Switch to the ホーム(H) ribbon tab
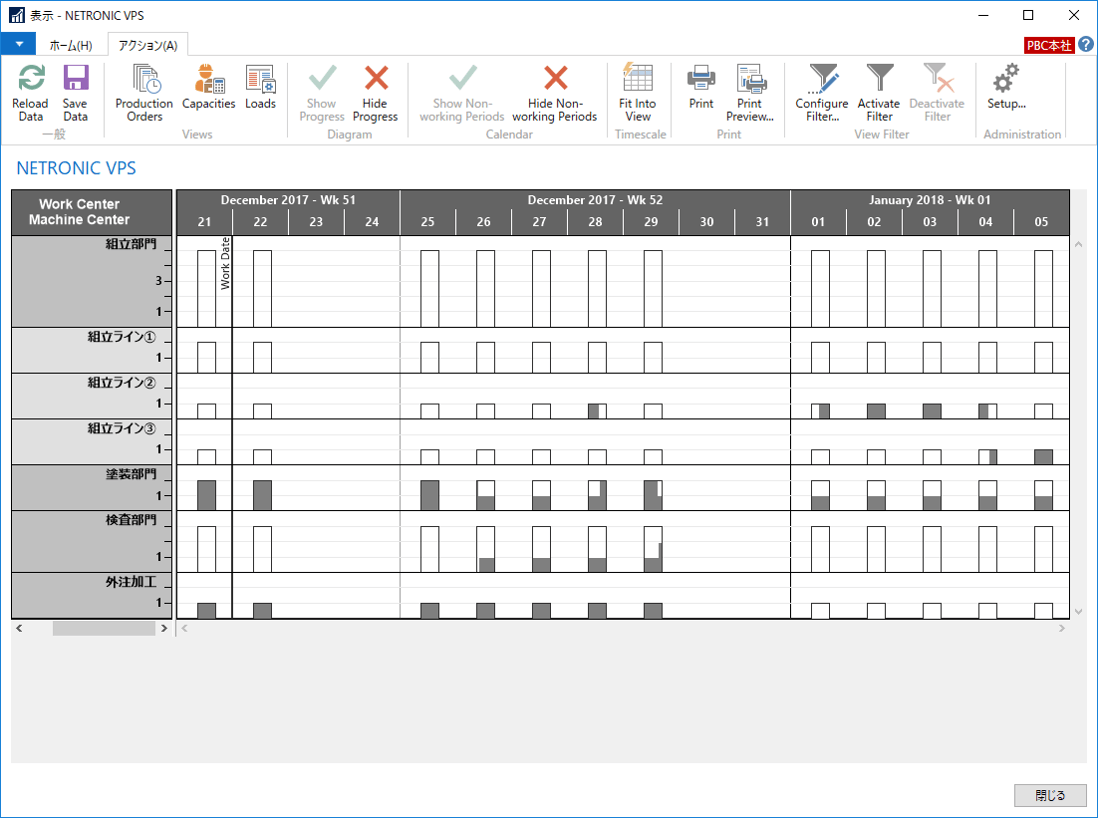The image size is (1098, 818). tap(71, 45)
